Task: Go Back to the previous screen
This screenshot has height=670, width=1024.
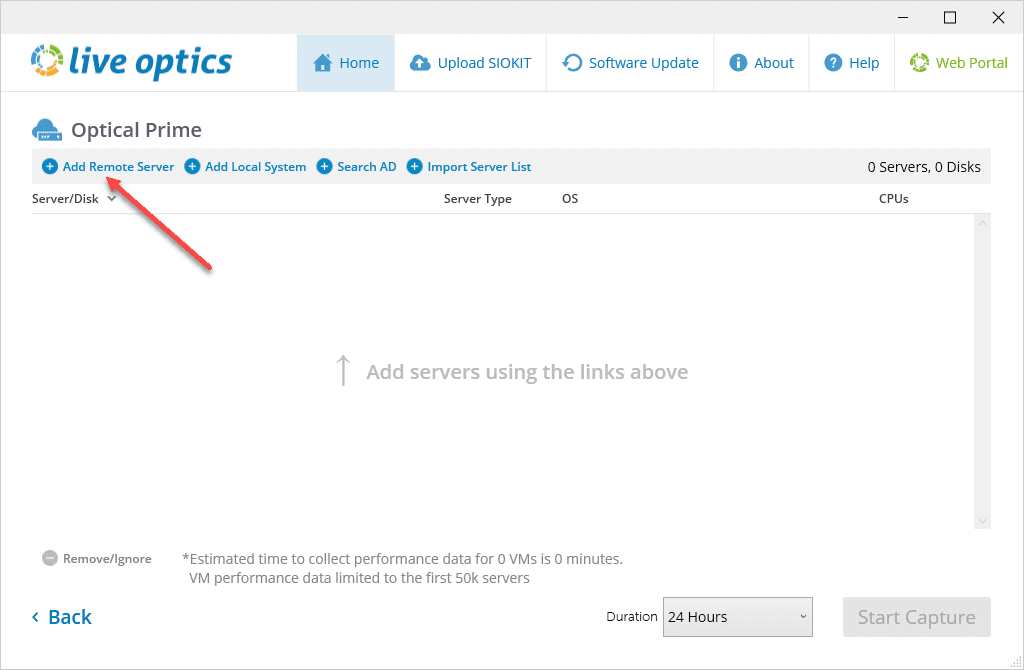Action: pos(62,617)
